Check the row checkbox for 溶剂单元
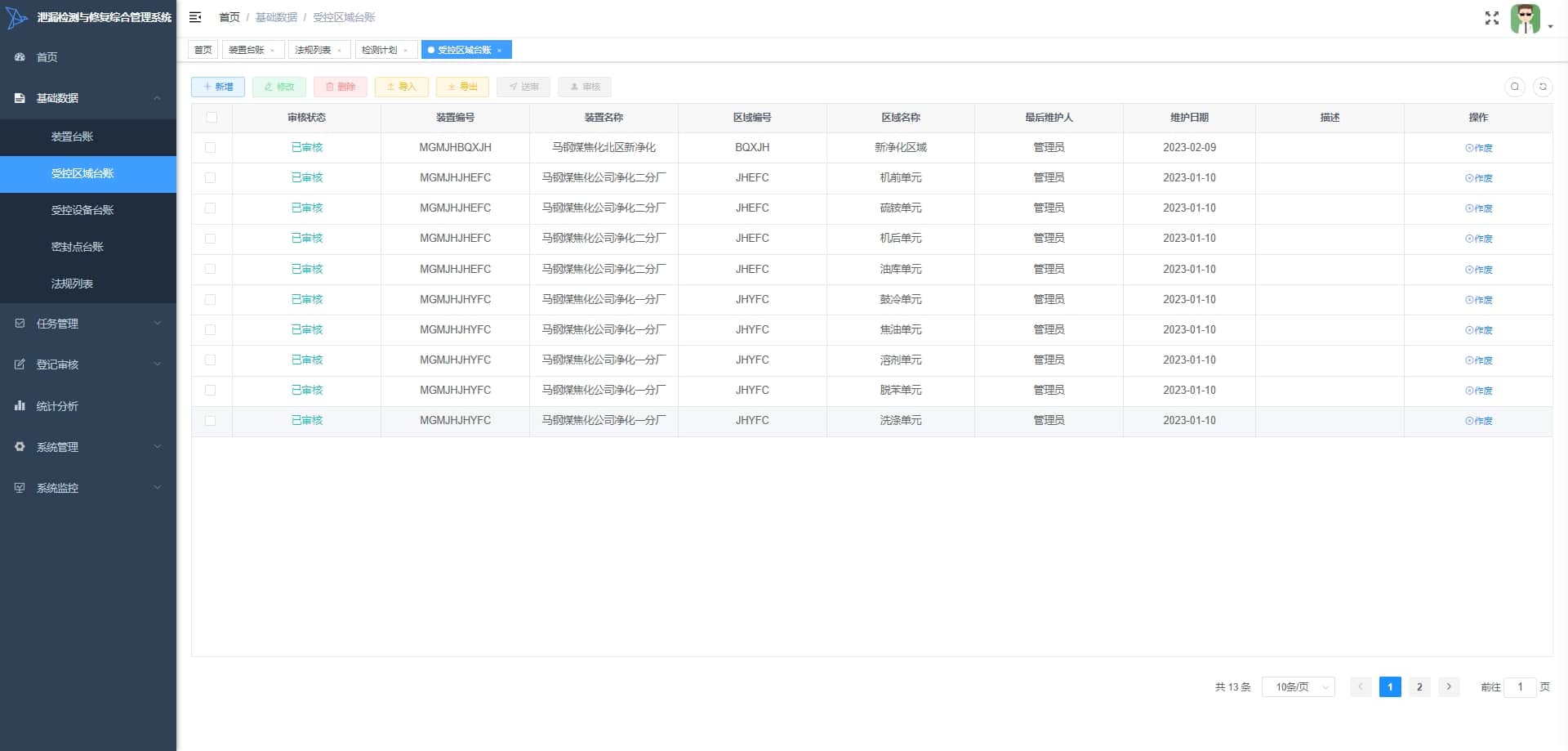The width and height of the screenshot is (1568, 751). point(211,360)
